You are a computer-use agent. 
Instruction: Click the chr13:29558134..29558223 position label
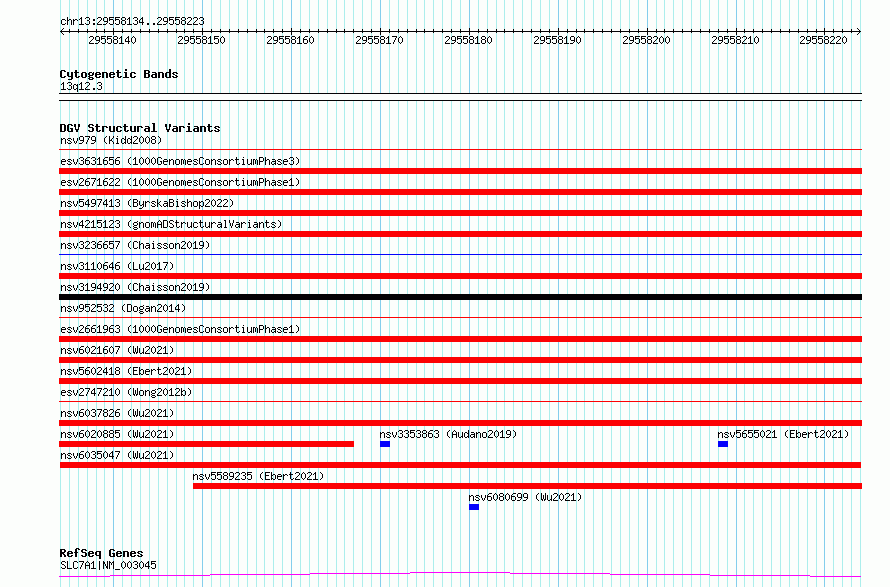pyautogui.click(x=132, y=21)
